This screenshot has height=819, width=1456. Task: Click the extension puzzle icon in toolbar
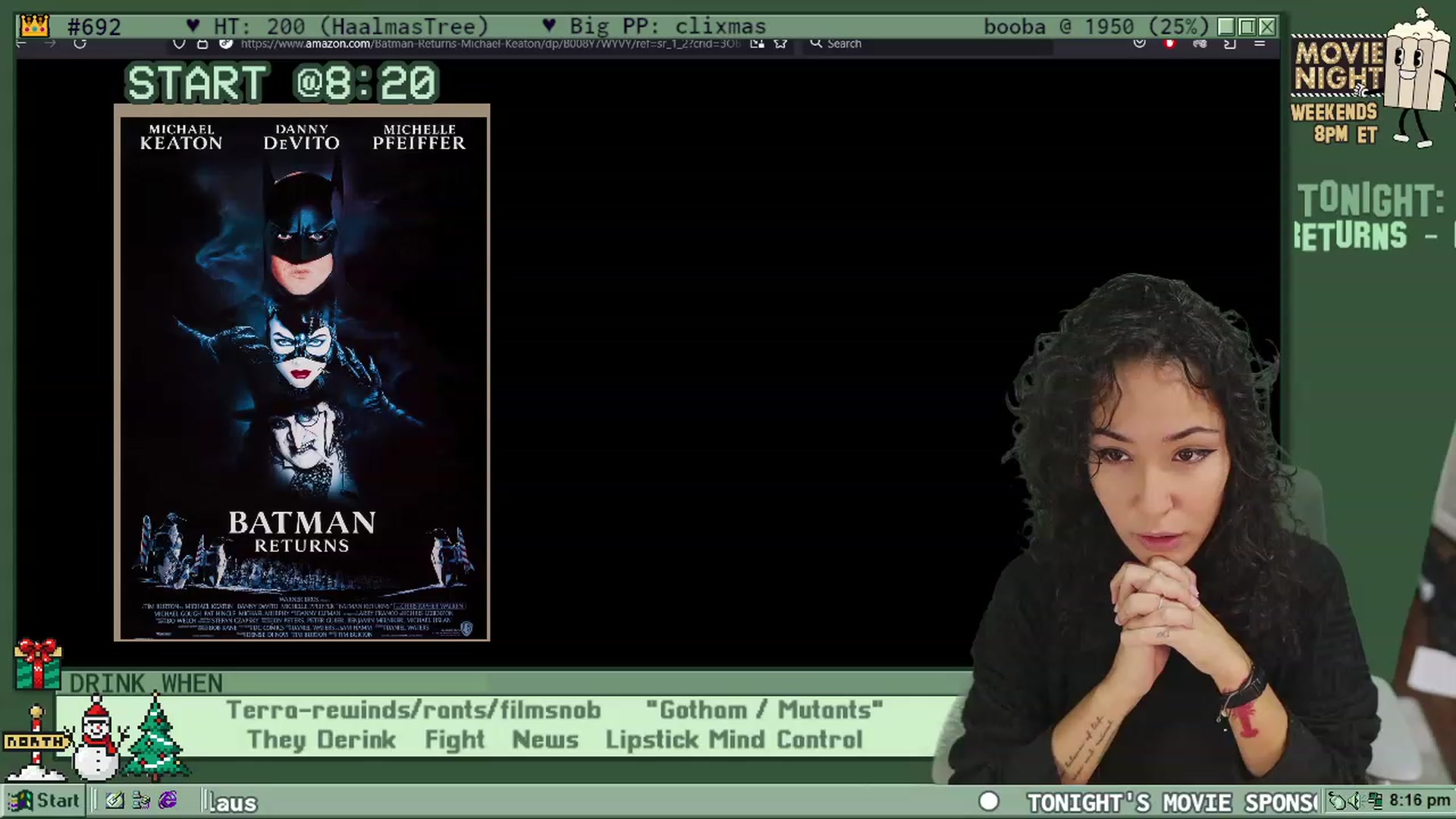coord(1200,43)
